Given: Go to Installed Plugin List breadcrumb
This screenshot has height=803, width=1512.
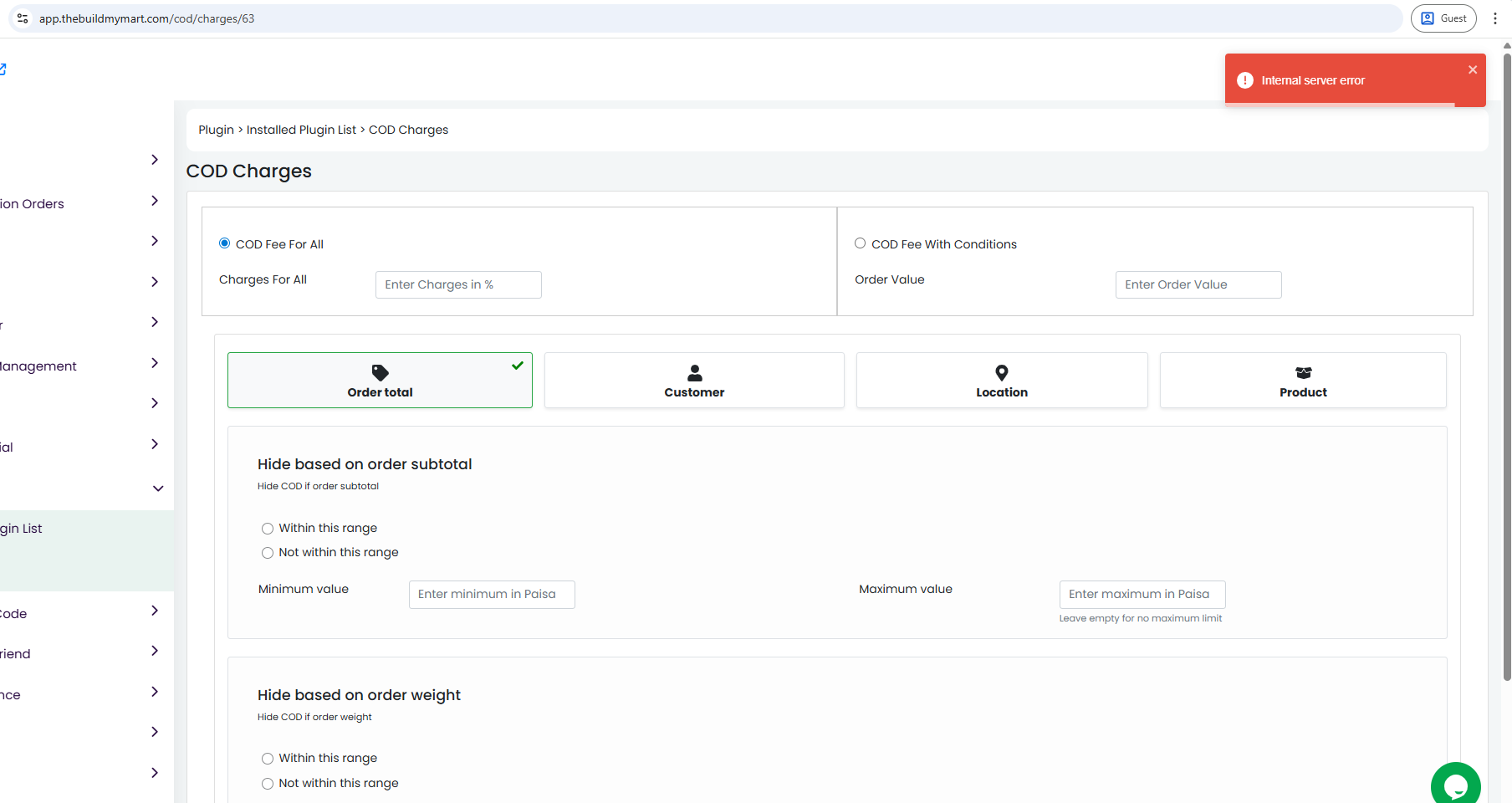Looking at the screenshot, I should coord(301,130).
